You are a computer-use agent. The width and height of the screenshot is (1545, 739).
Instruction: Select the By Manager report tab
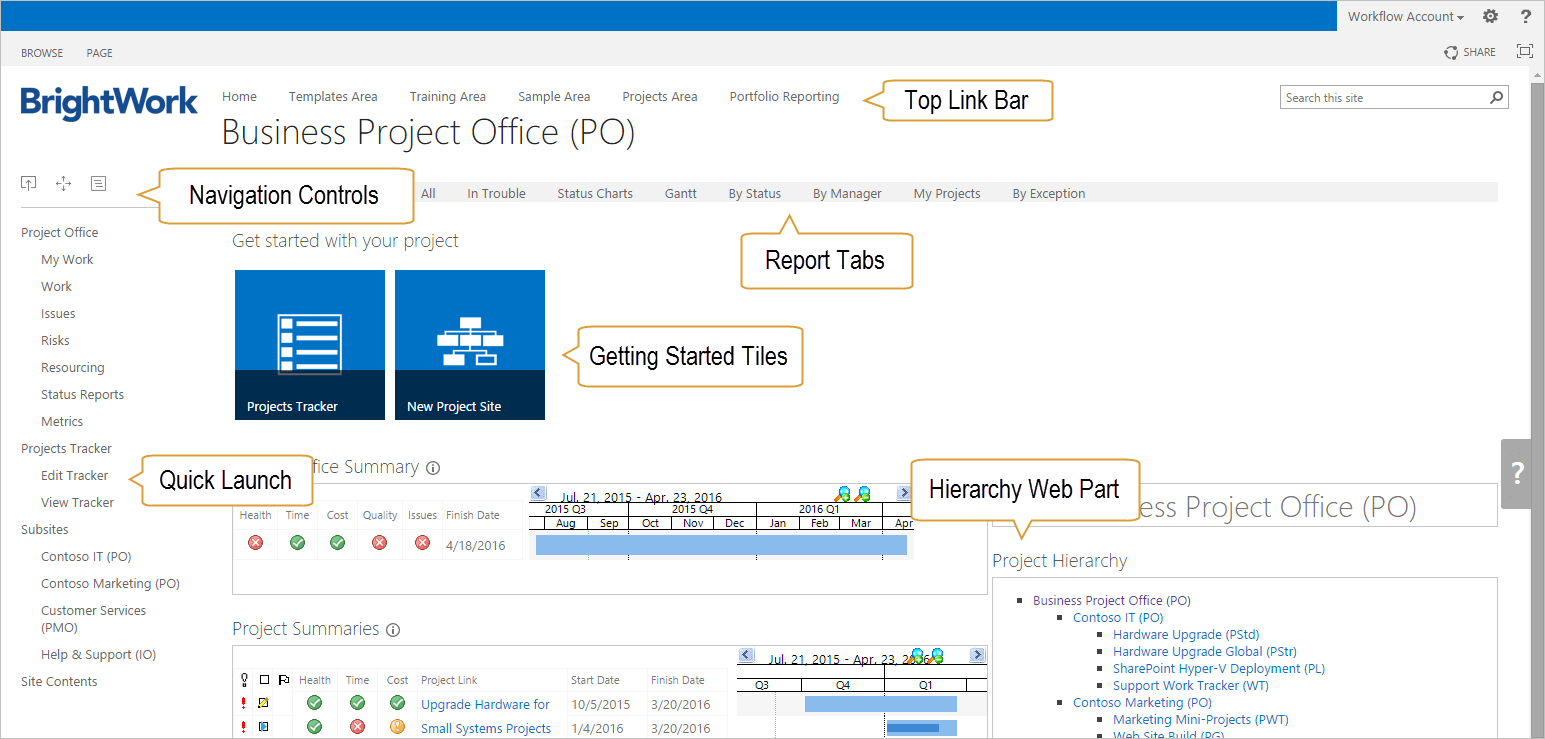(x=846, y=194)
